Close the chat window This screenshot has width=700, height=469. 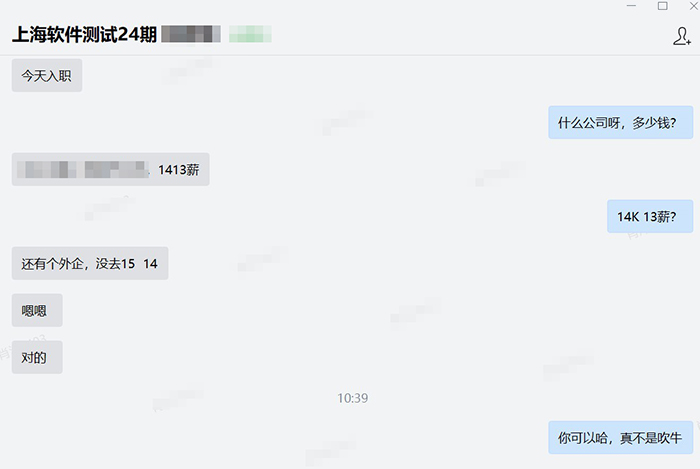click(694, 6)
